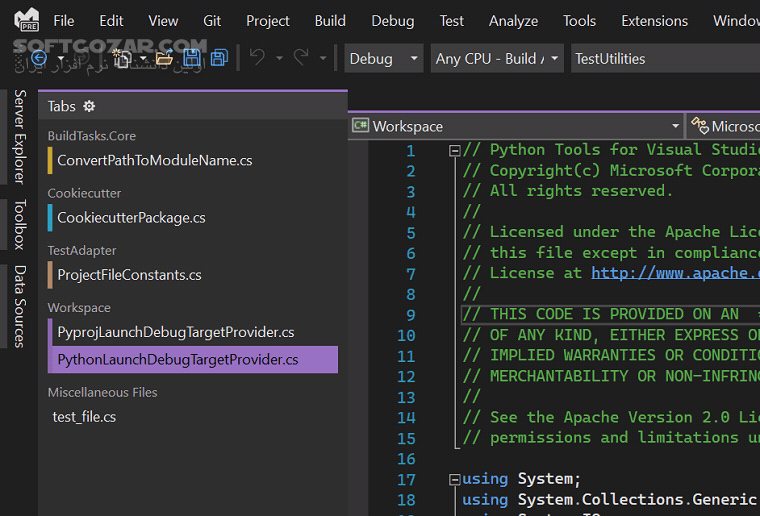Click the Workspace group header in Tabs

tap(79, 307)
